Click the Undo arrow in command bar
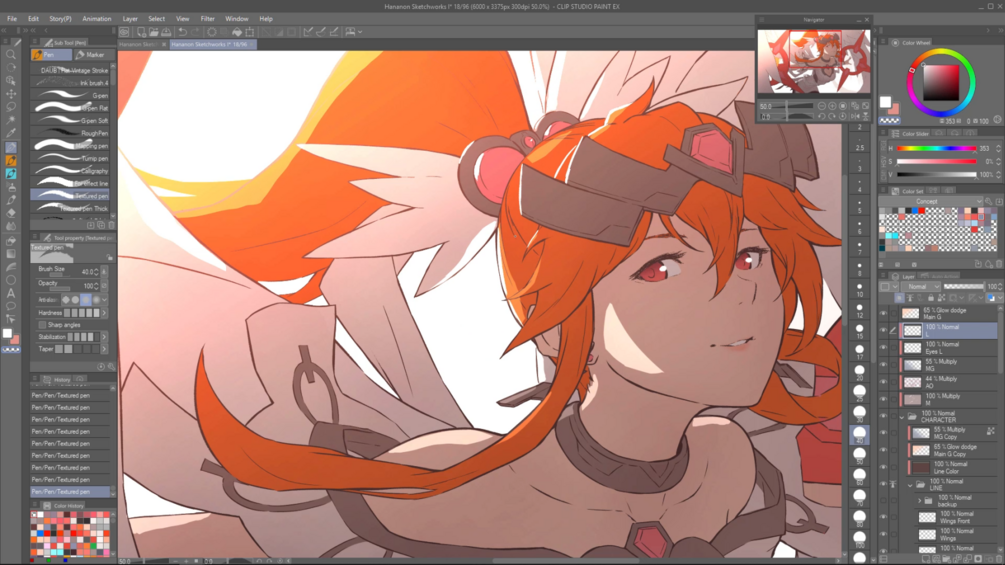This screenshot has height=565, width=1005. coord(183,31)
